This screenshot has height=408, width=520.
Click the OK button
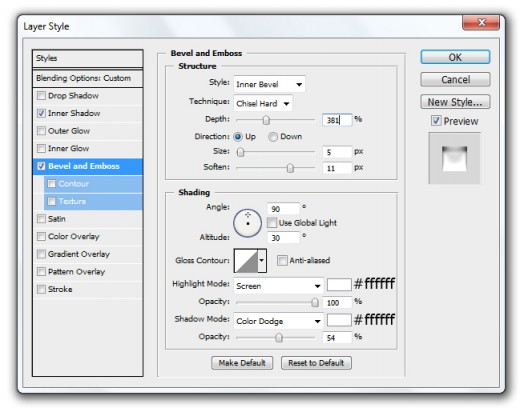(455, 57)
